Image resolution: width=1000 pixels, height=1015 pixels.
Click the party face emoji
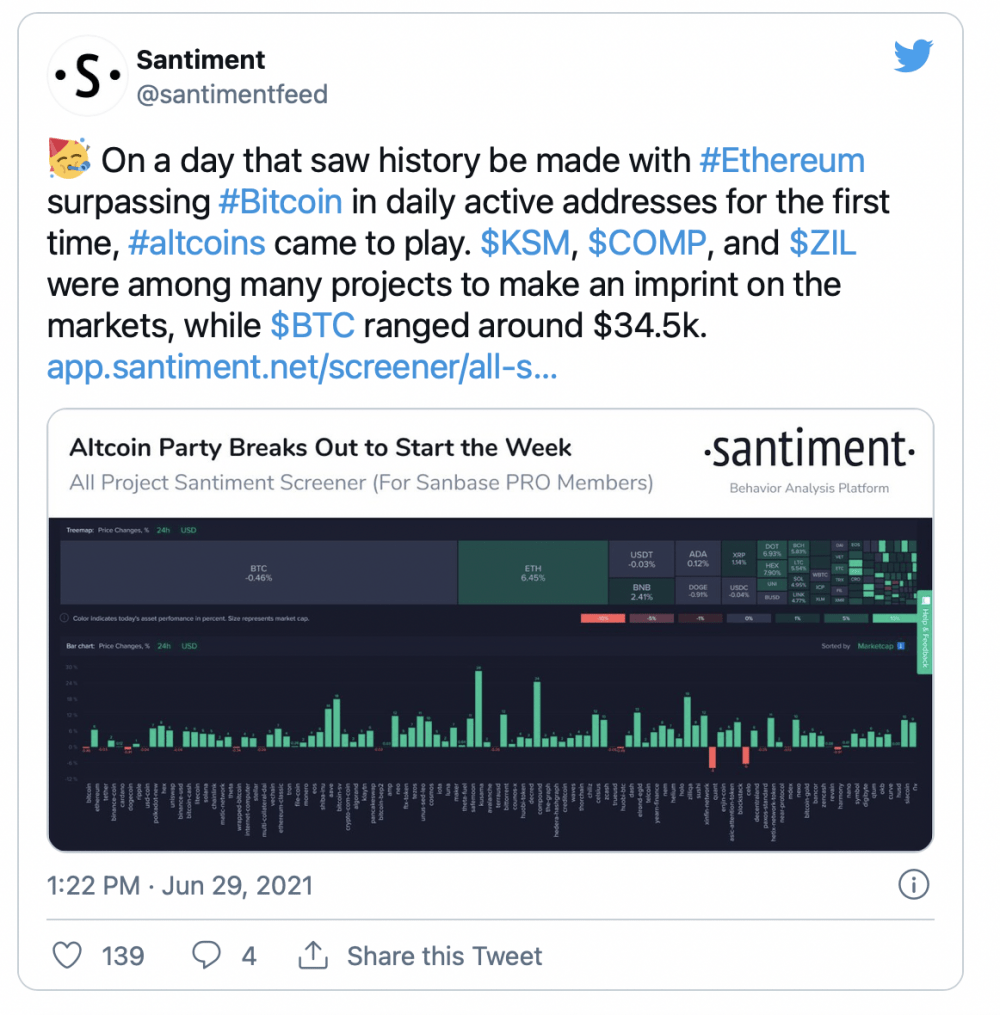pyautogui.click(x=69, y=158)
